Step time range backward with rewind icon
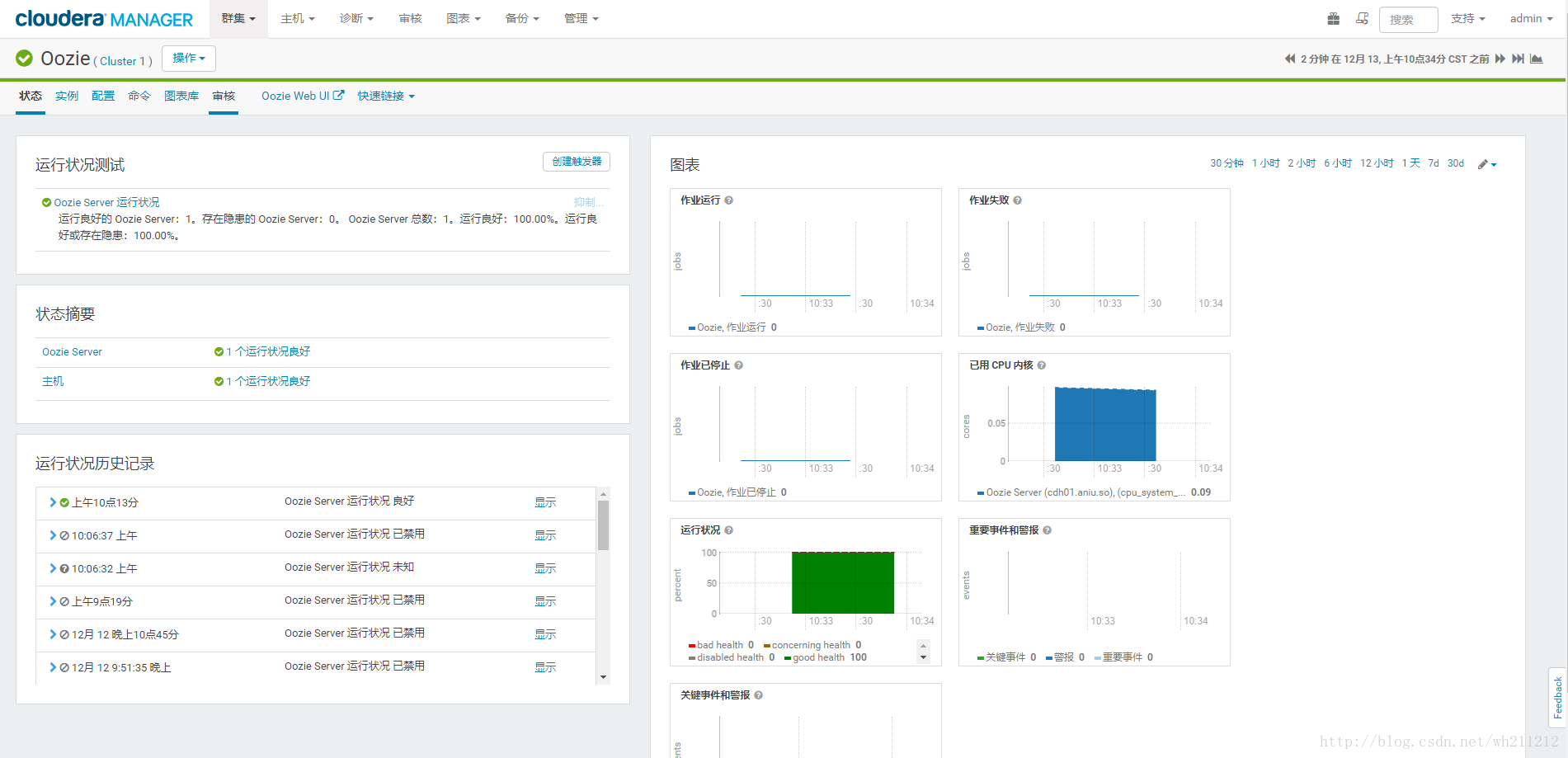 (x=1290, y=59)
